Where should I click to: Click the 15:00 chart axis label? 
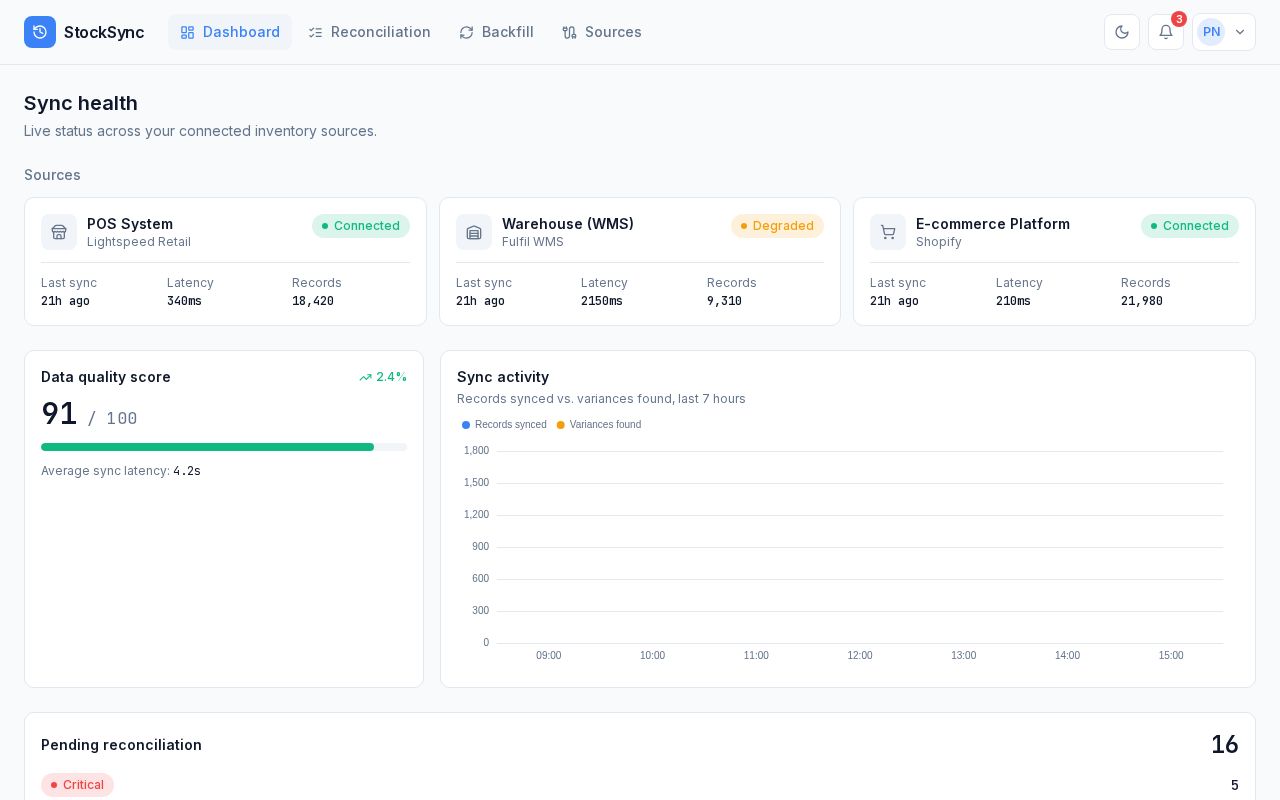pos(1171,656)
